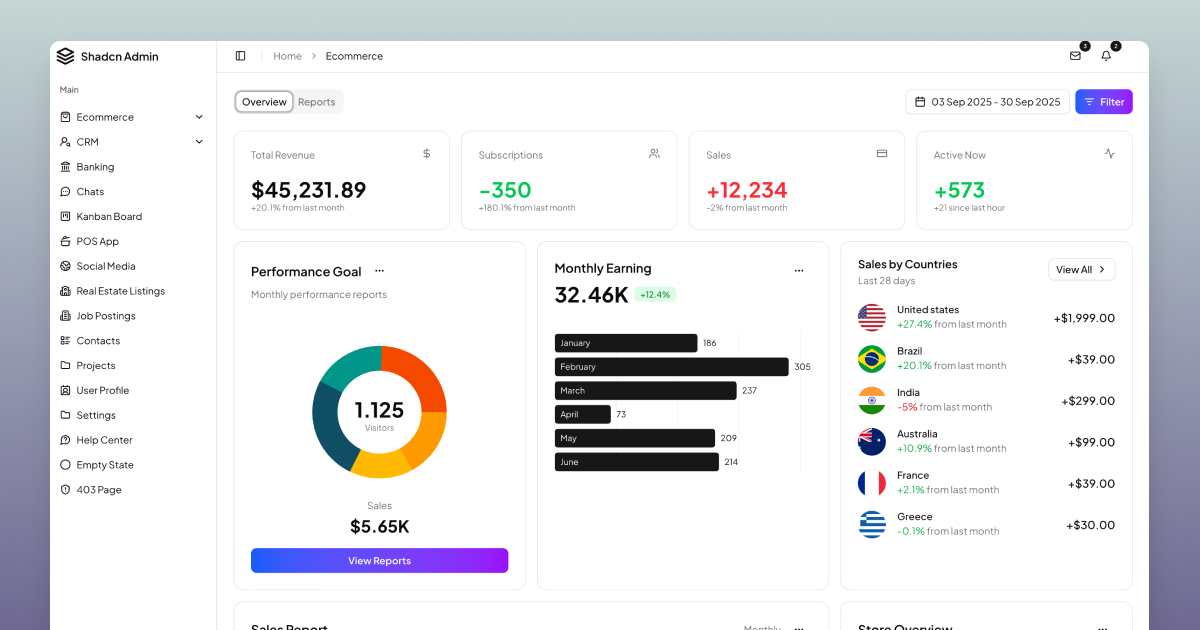Click the United States flag icon

point(872,318)
